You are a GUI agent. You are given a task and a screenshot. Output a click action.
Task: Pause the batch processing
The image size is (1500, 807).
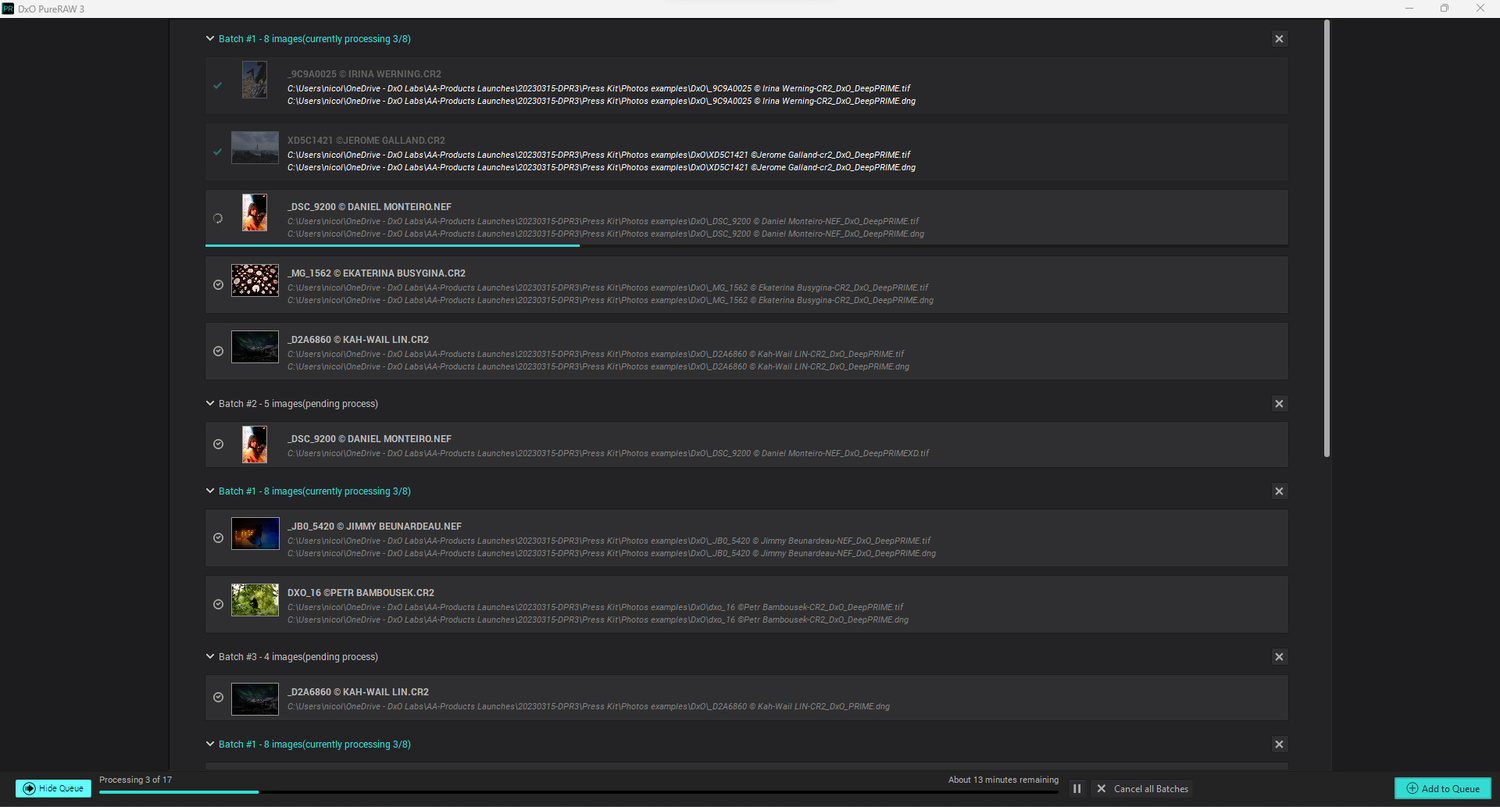click(1077, 789)
